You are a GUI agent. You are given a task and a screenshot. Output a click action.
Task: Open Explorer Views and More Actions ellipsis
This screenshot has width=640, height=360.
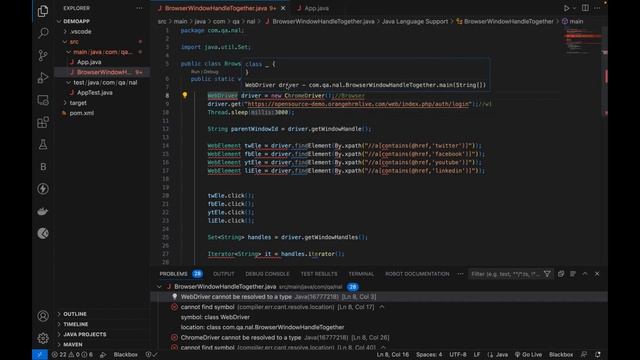point(140,8)
